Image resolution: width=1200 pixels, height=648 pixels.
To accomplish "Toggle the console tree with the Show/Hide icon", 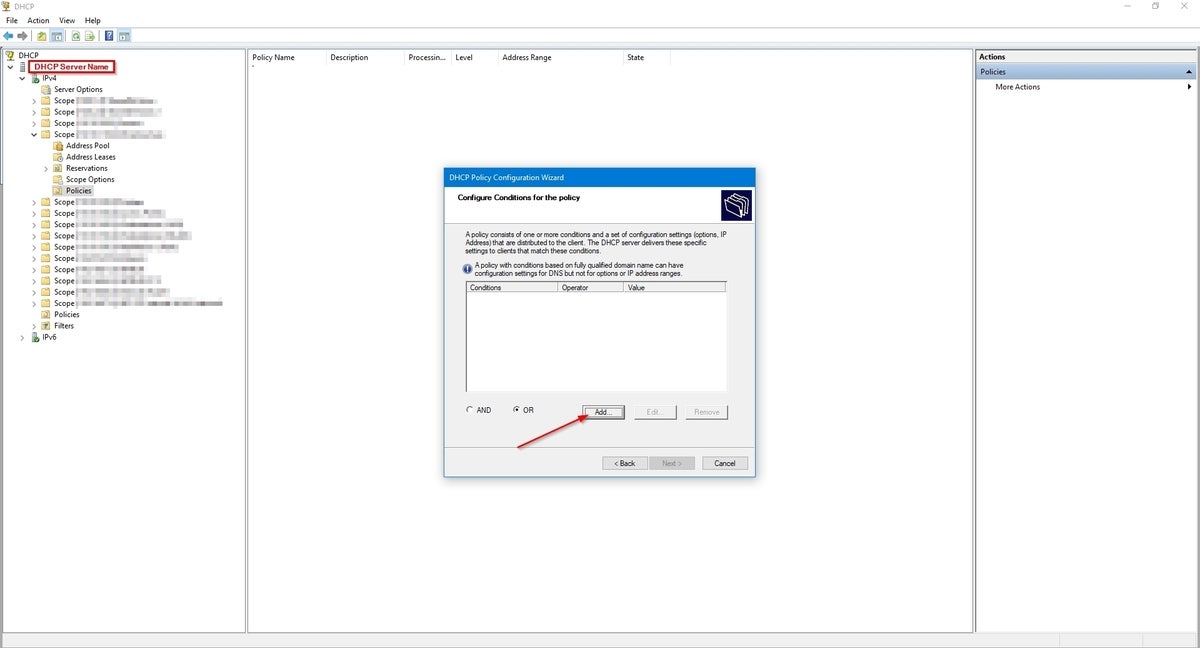I will click(x=57, y=36).
